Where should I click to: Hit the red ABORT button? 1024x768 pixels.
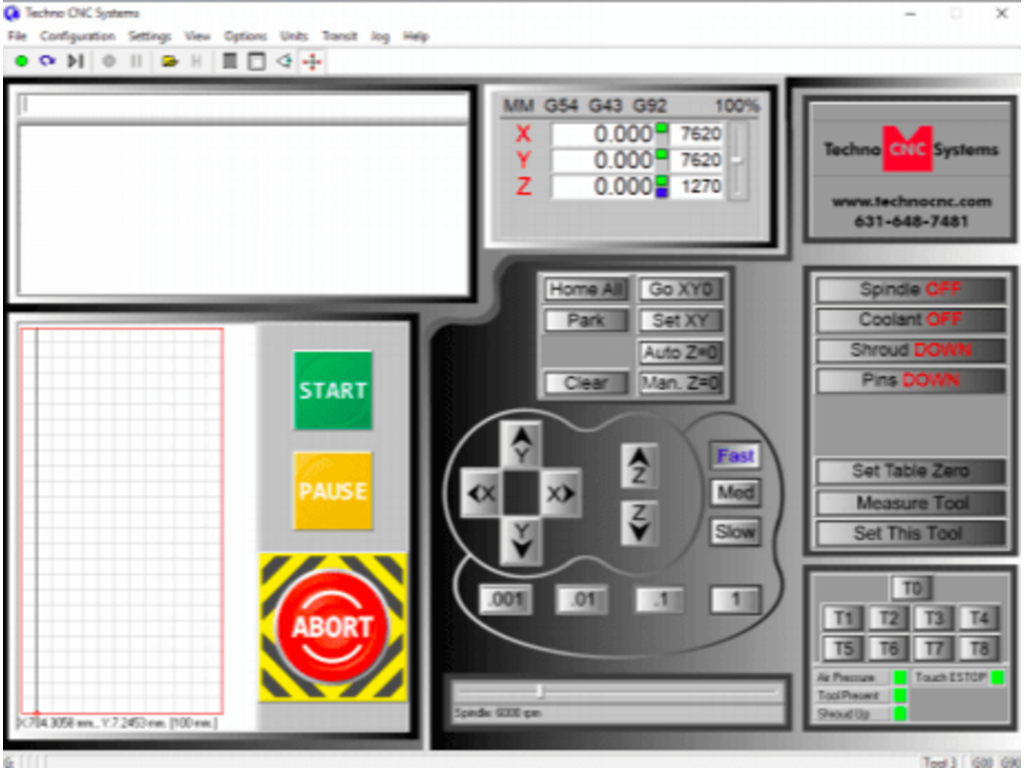click(333, 627)
